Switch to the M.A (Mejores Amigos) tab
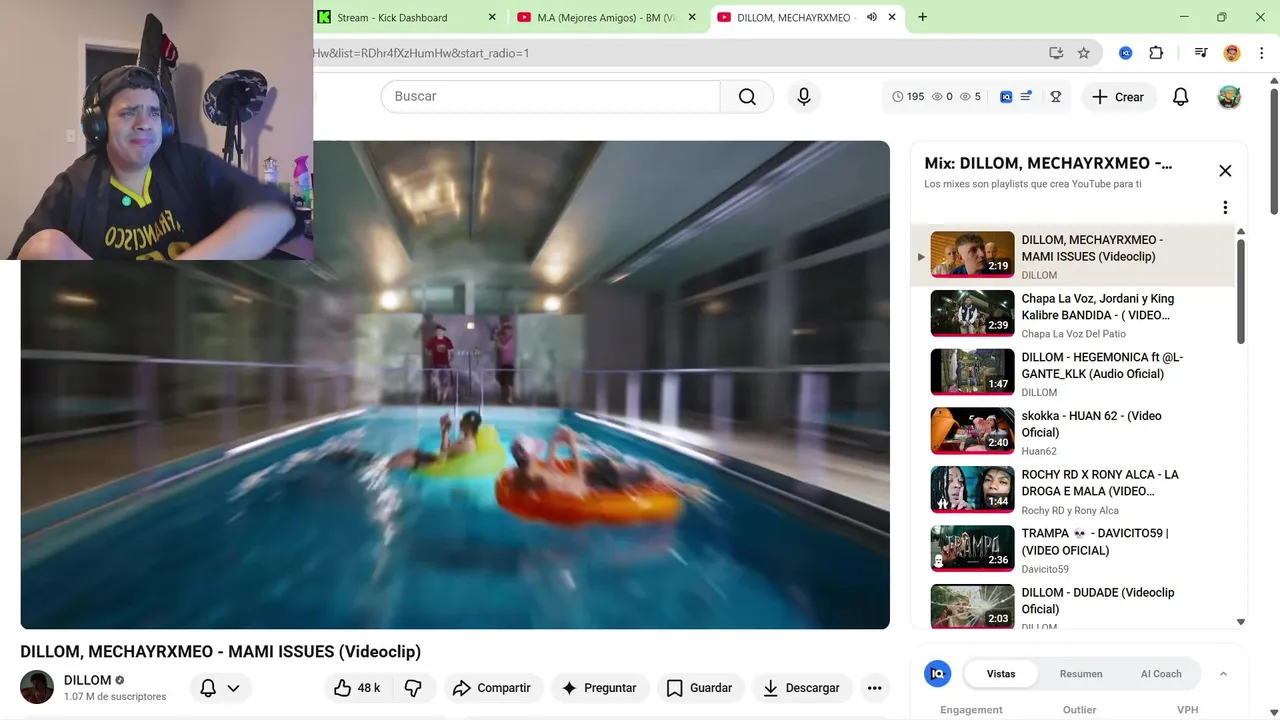This screenshot has width=1280, height=720. click(x=607, y=17)
